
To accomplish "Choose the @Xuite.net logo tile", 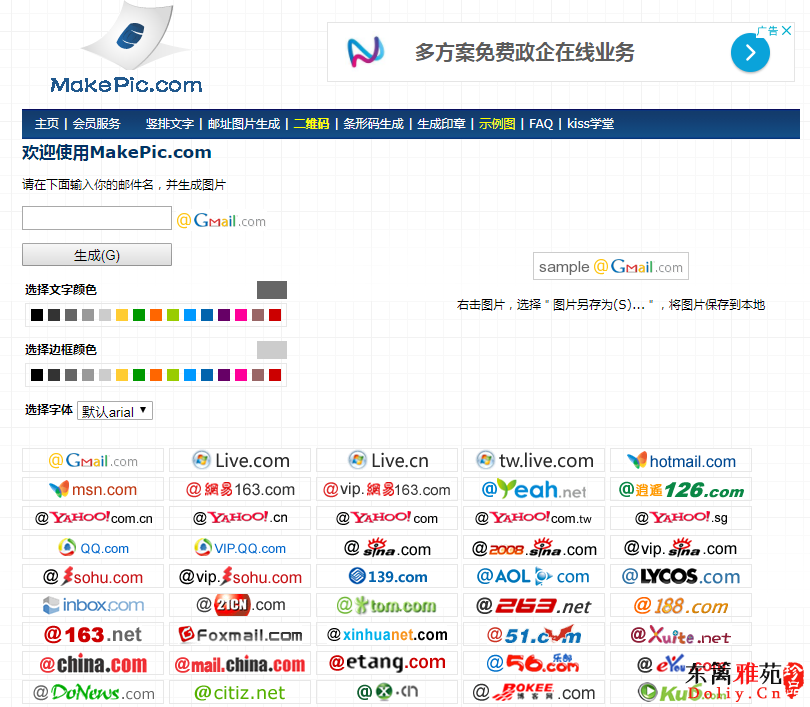I will click(x=681, y=634).
